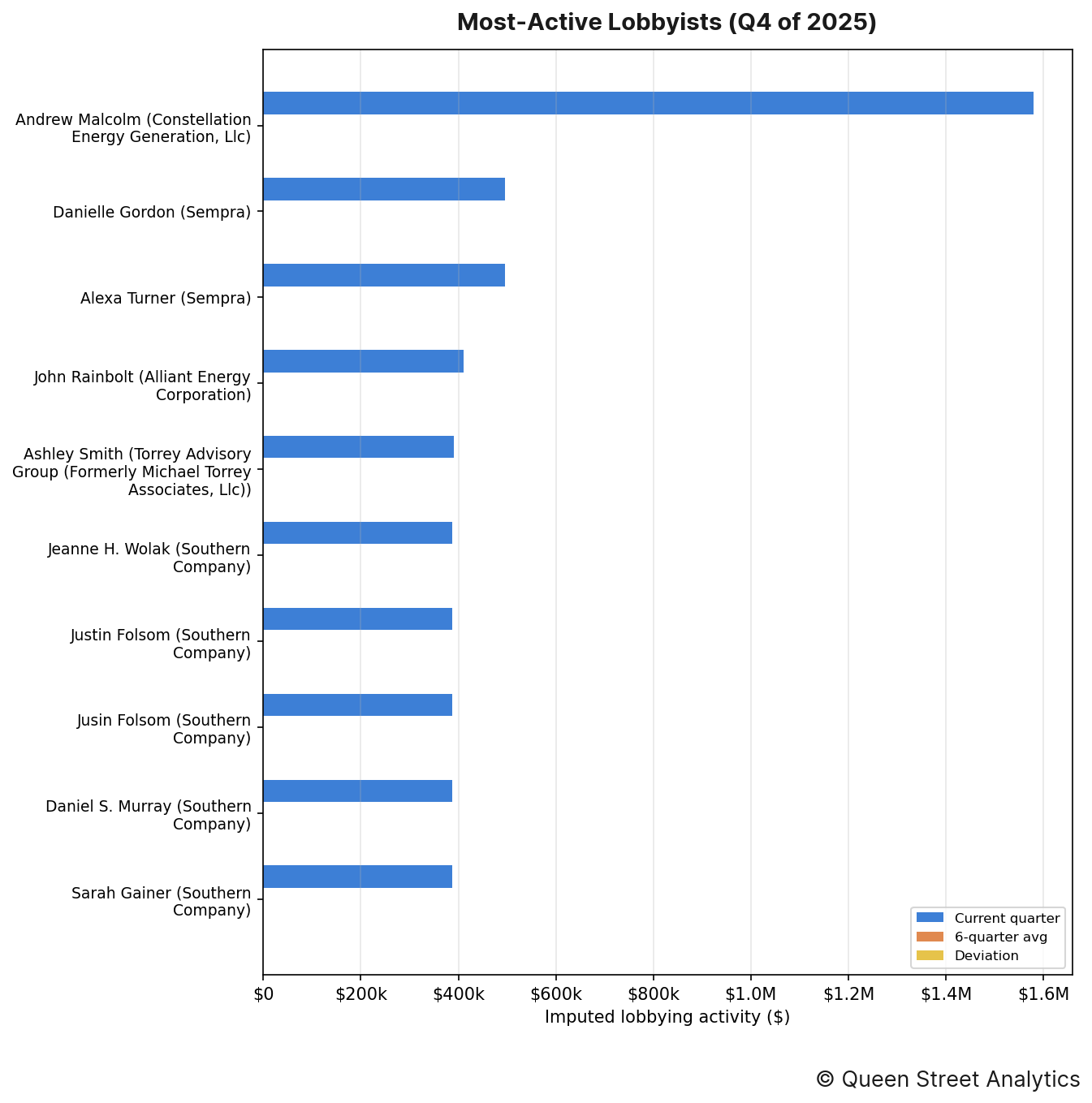Click the 'Alexa Turner (Sempra)' axis label

[x=166, y=299]
